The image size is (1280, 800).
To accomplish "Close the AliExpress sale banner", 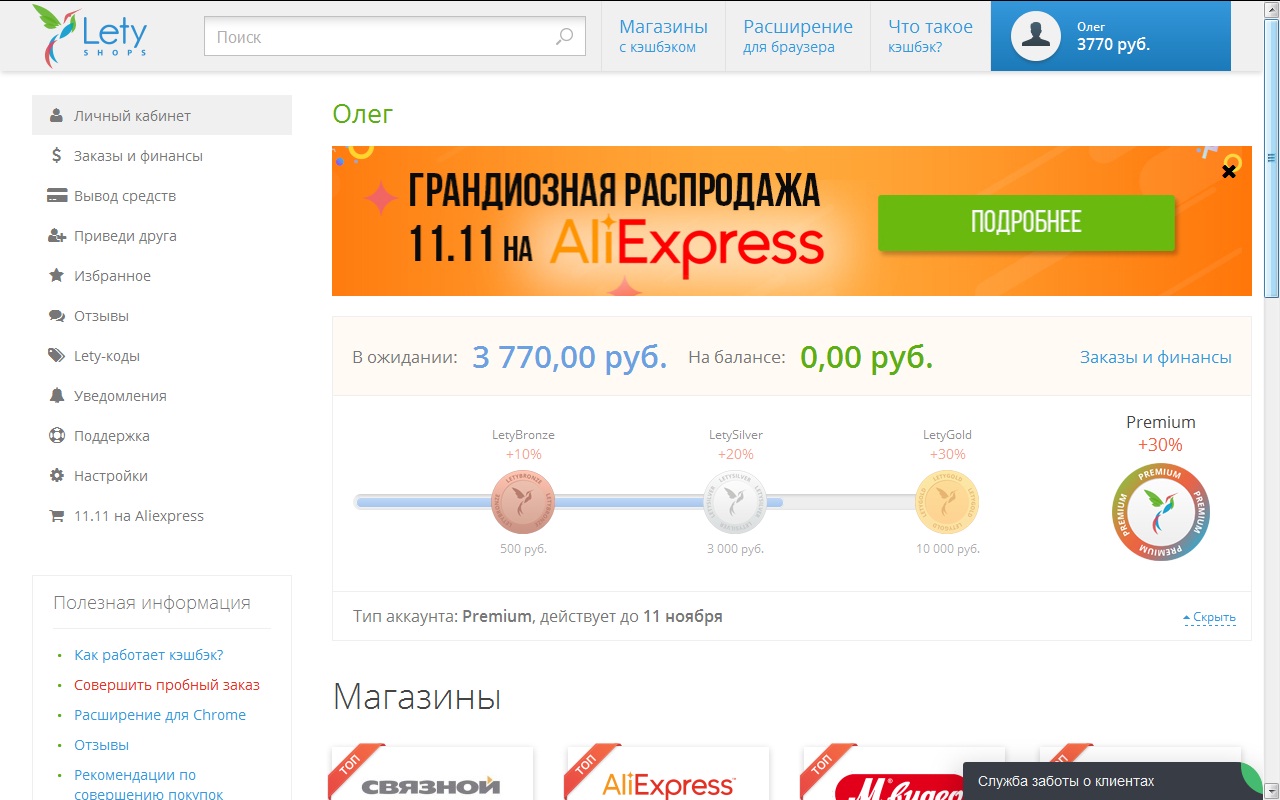I will coord(1229,171).
